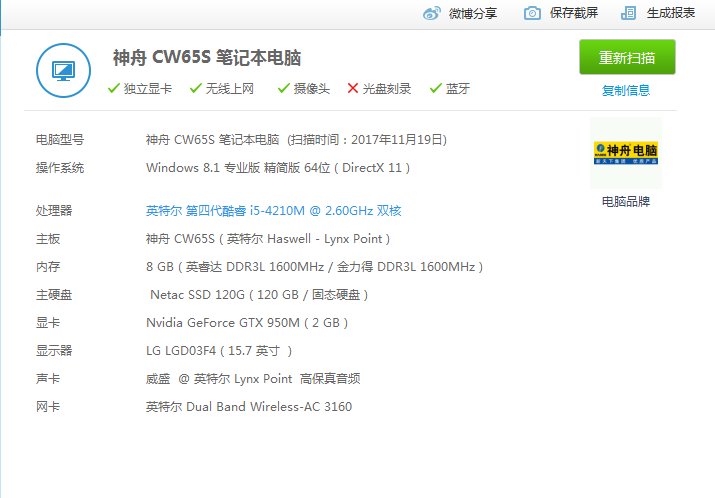Click the report generation icon
This screenshot has height=498, width=715.
click(628, 13)
